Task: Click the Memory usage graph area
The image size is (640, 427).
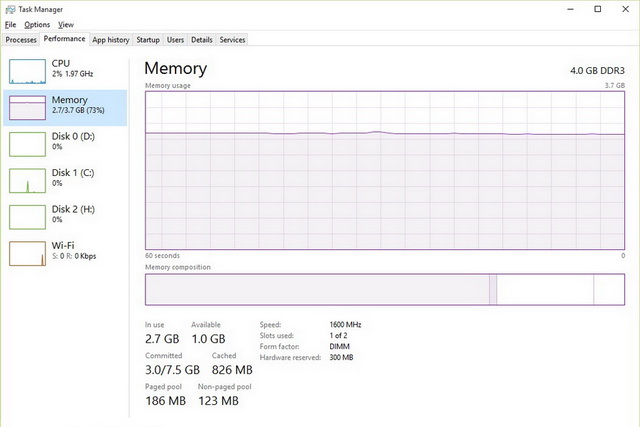Action: coord(385,170)
